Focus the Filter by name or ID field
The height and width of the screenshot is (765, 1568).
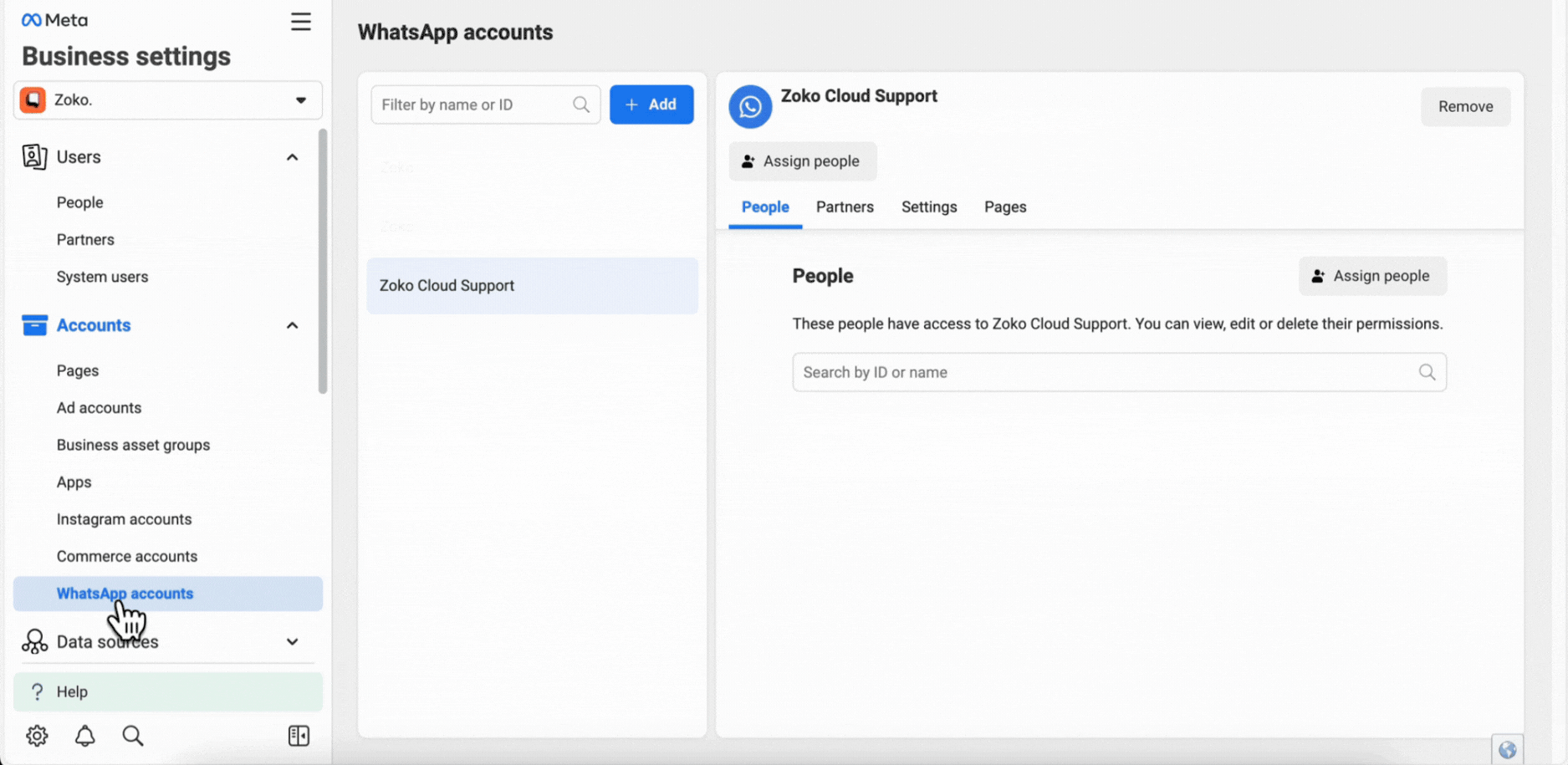[486, 105]
